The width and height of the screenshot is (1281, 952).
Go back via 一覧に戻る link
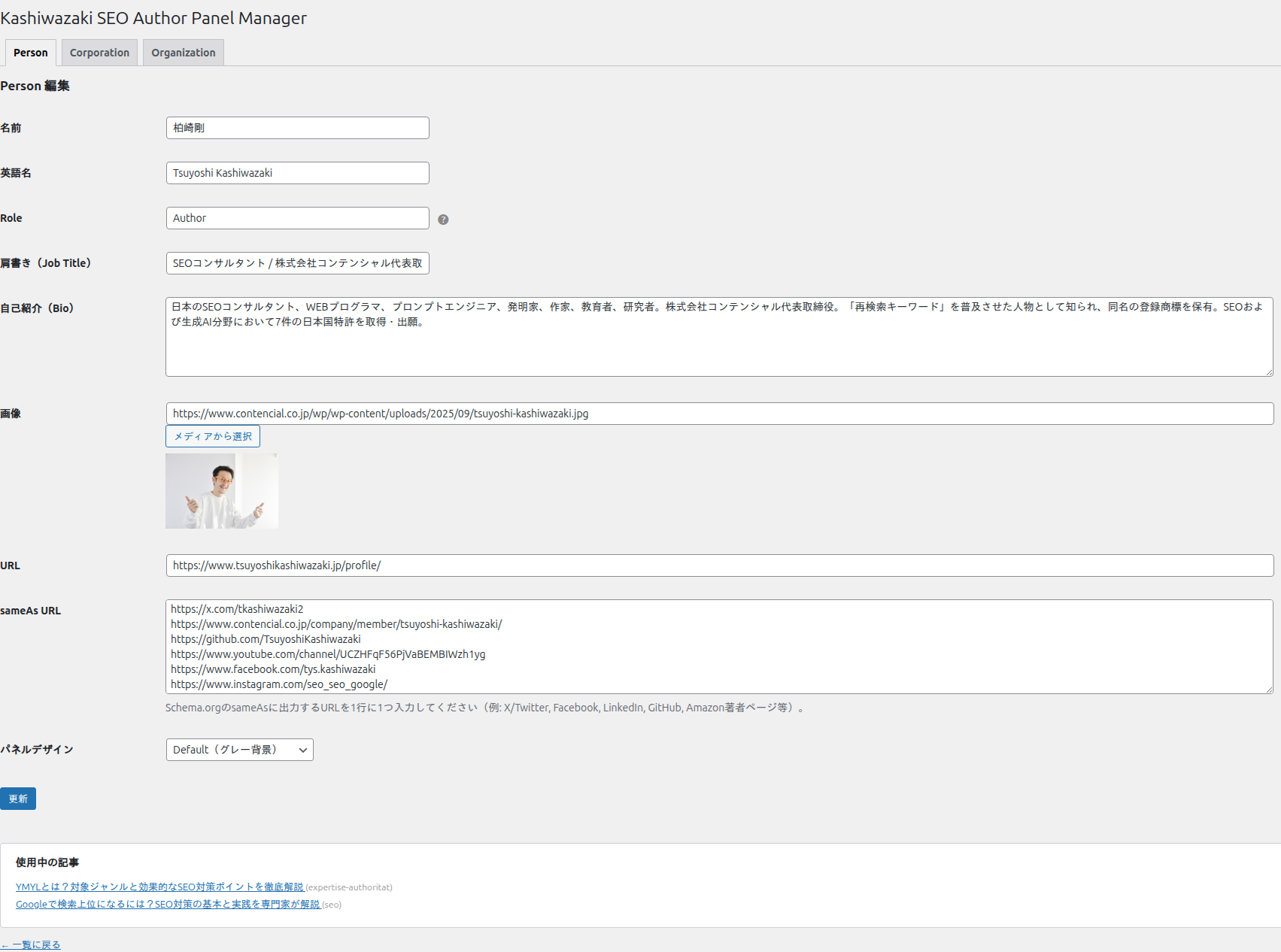[31, 945]
